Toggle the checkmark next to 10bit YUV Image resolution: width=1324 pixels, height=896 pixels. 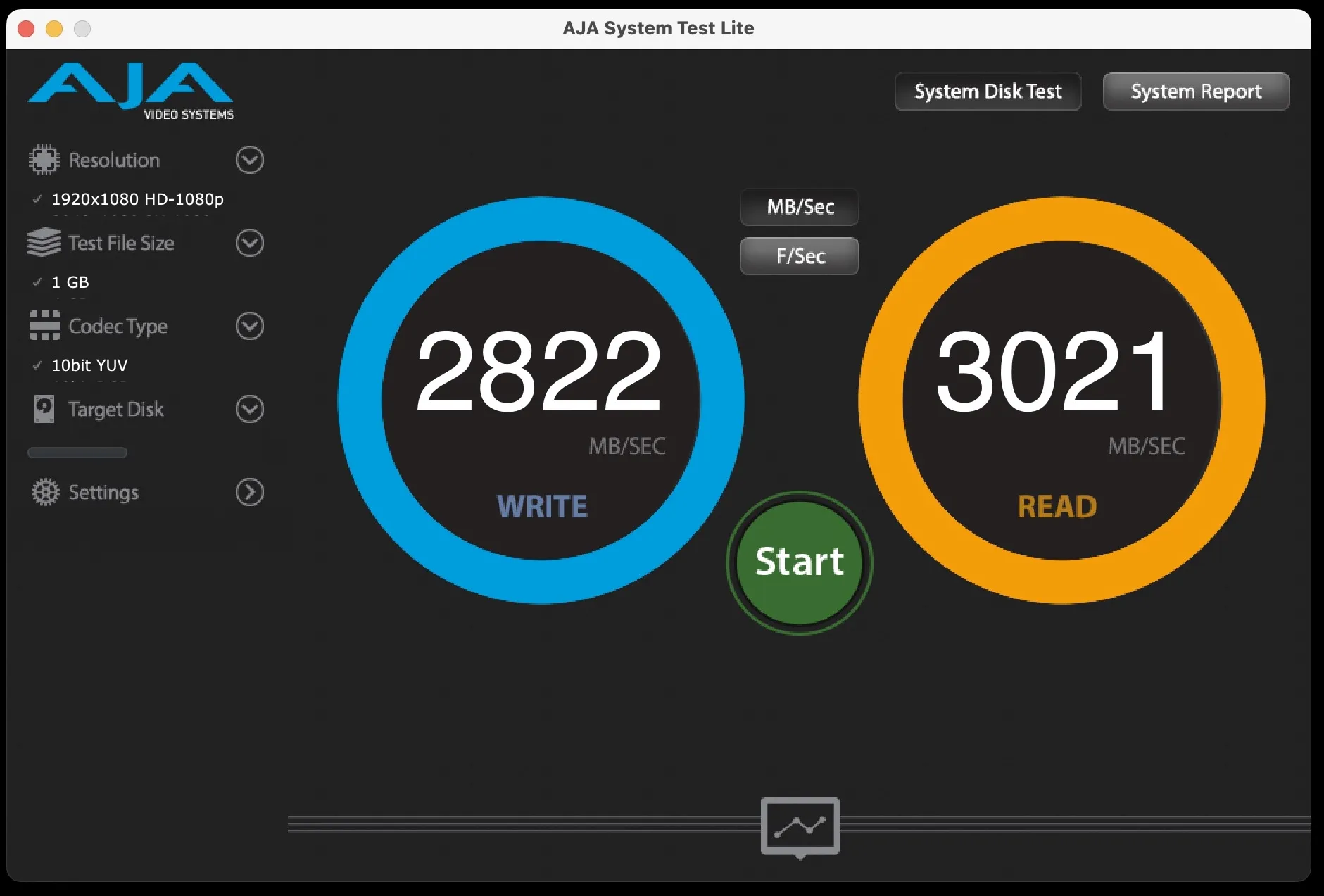pyautogui.click(x=37, y=365)
